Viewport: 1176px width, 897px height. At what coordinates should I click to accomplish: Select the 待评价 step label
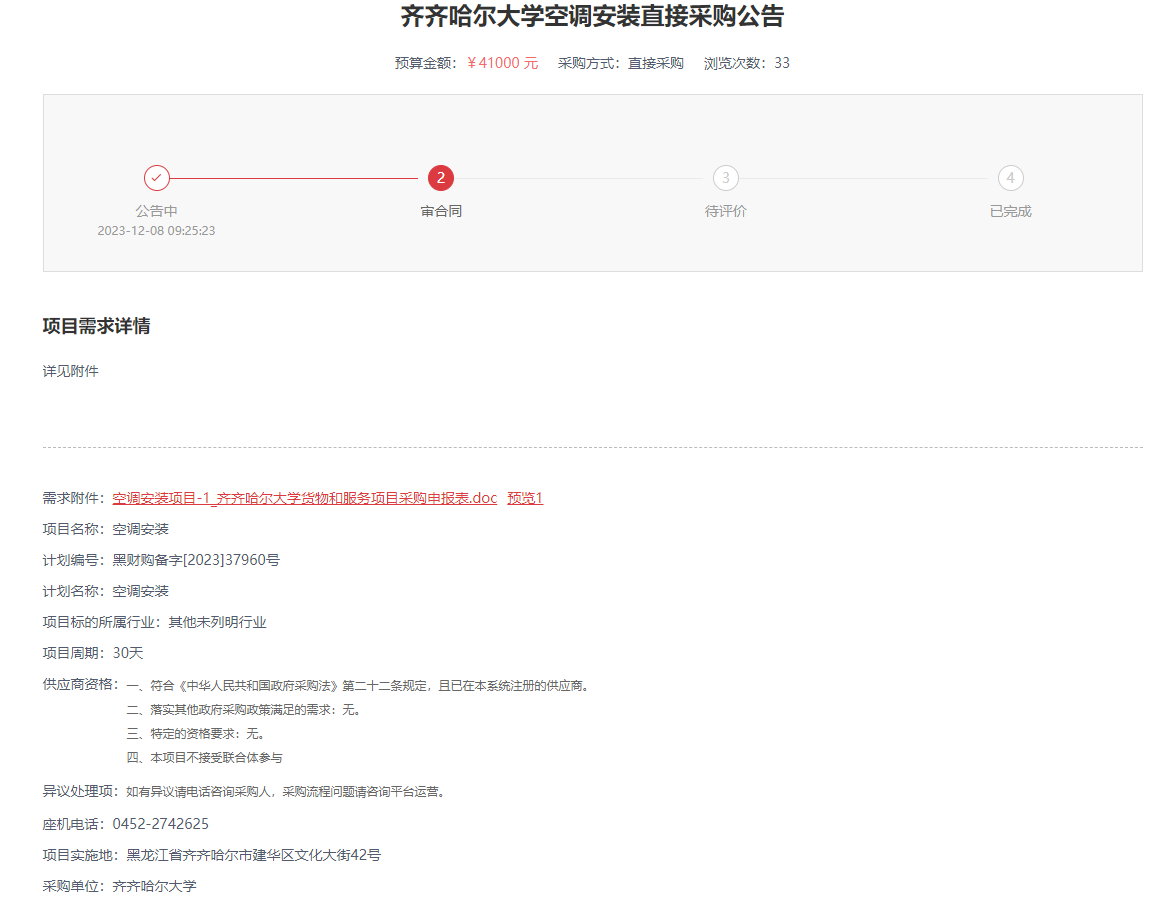726,211
